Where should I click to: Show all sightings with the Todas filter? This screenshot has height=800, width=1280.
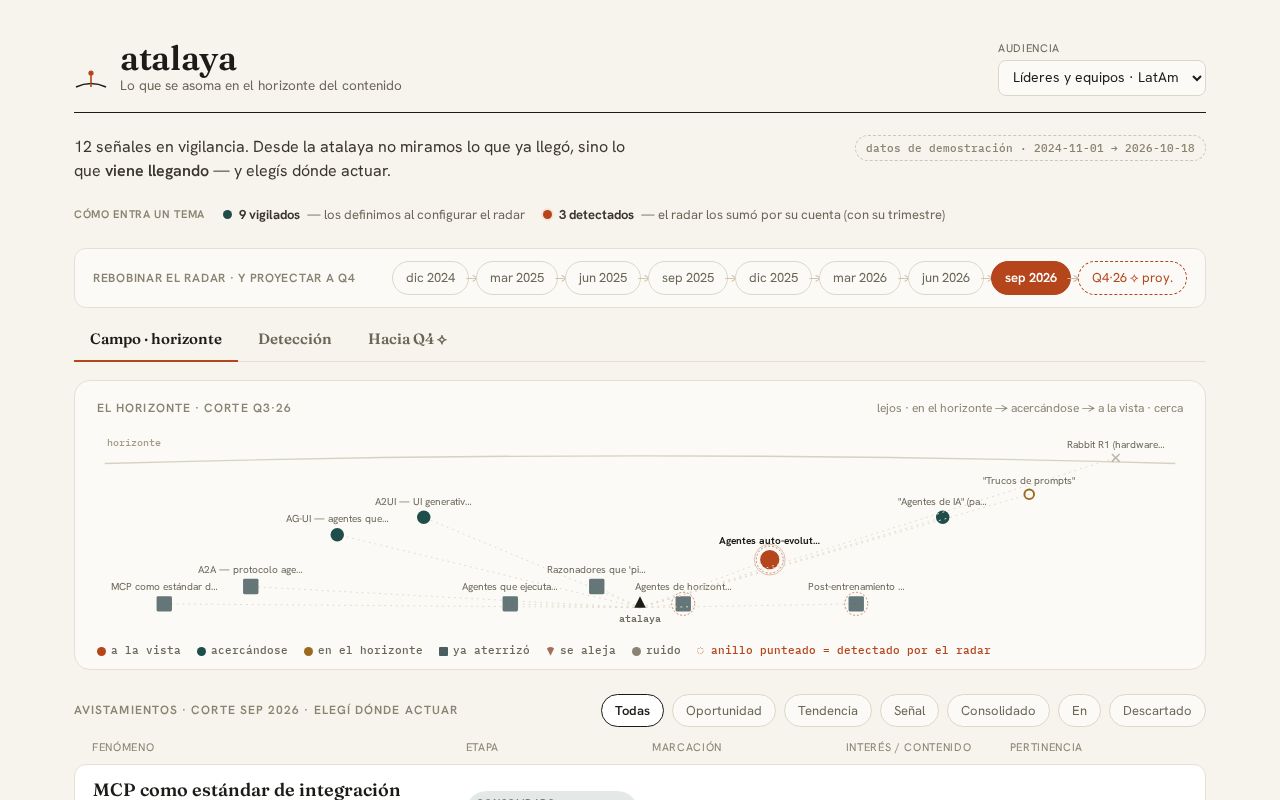coord(632,711)
